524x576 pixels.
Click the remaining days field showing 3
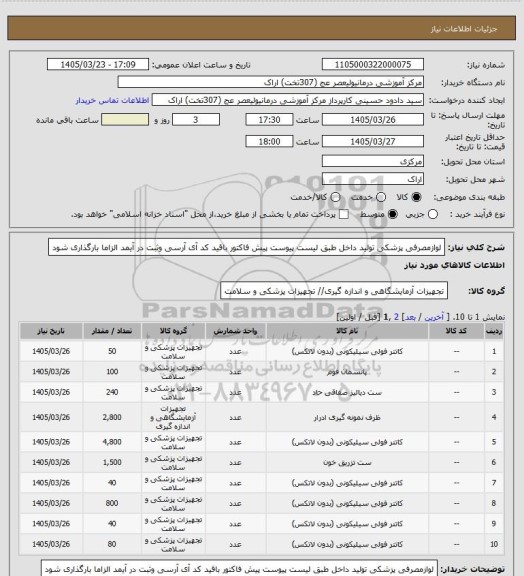tap(196, 120)
